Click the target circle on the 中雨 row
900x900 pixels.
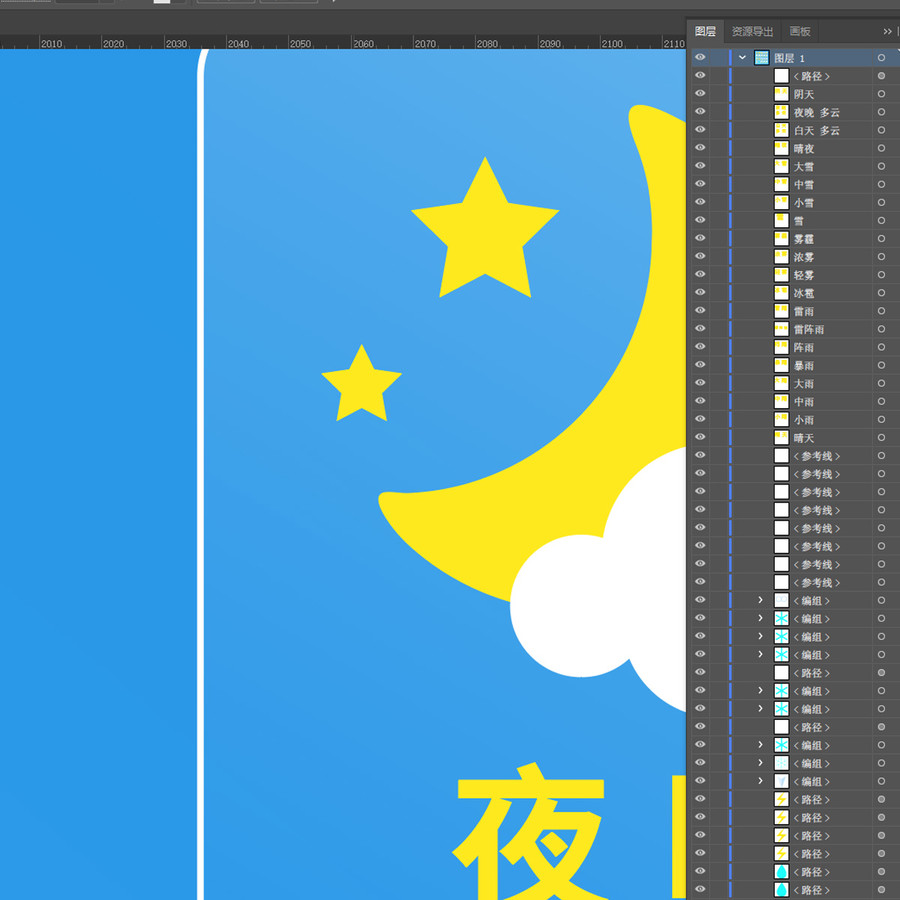coord(881,401)
